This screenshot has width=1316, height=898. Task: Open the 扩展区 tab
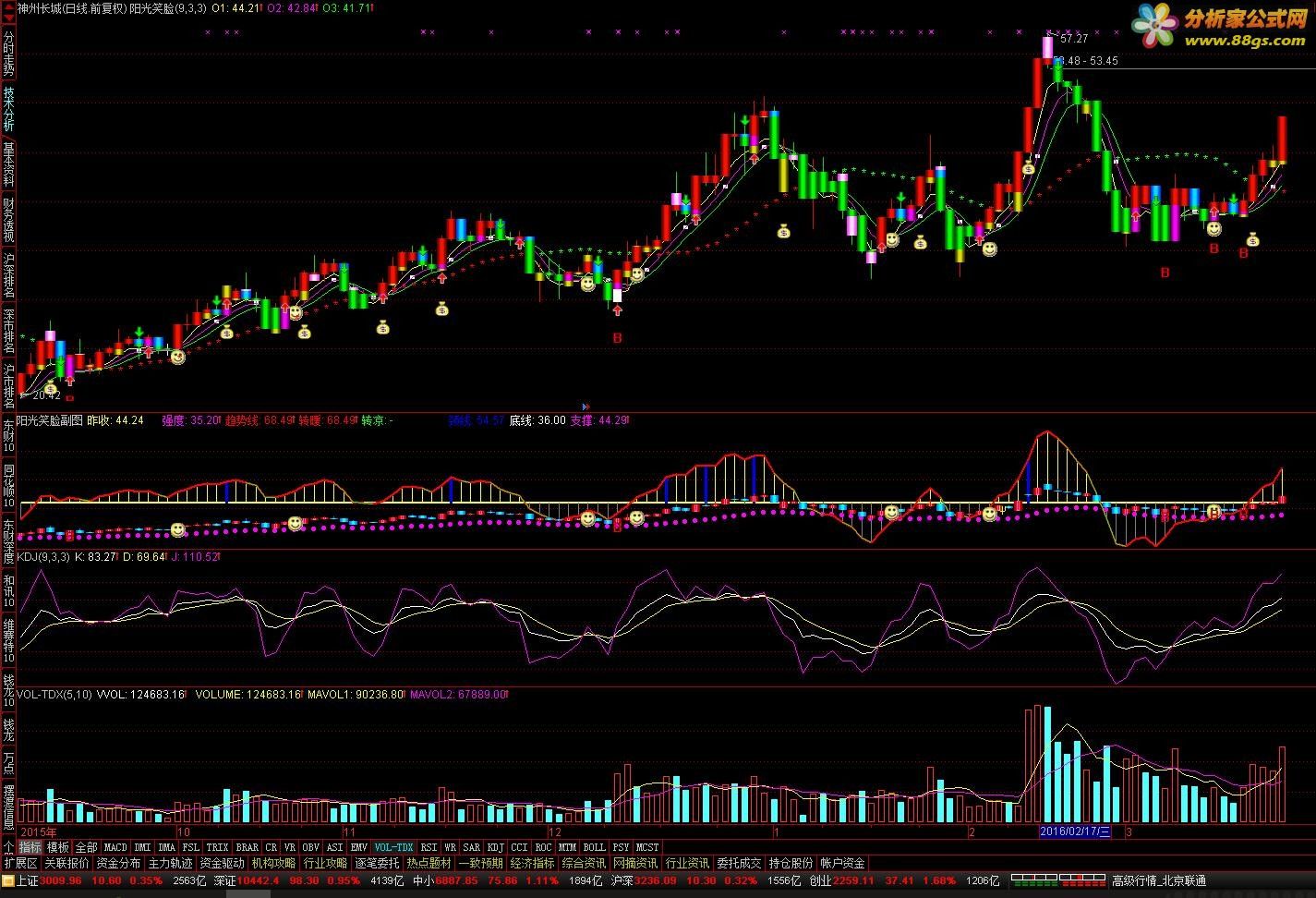[x=21, y=863]
